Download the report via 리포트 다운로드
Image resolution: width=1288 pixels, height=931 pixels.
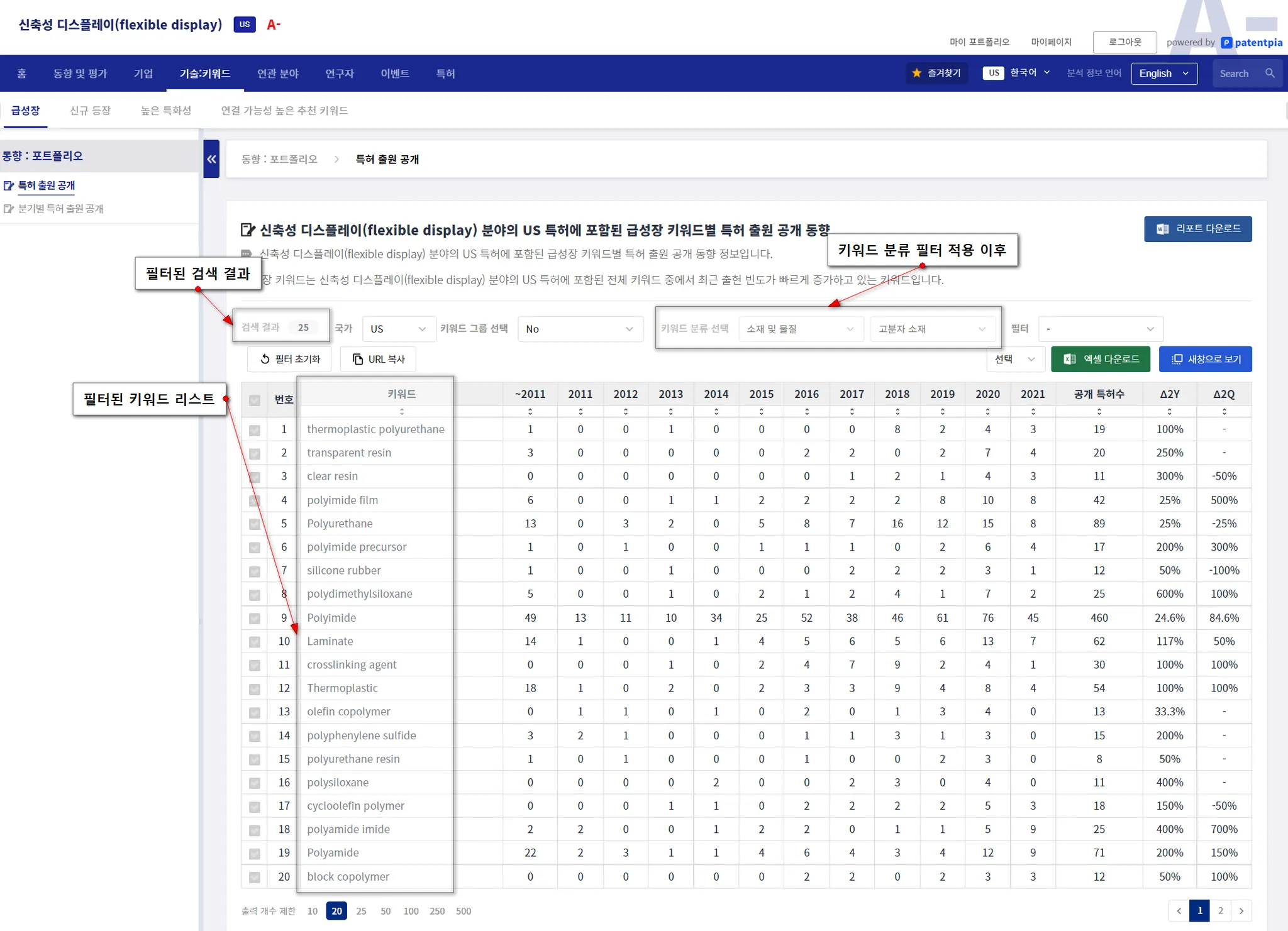[1197, 229]
